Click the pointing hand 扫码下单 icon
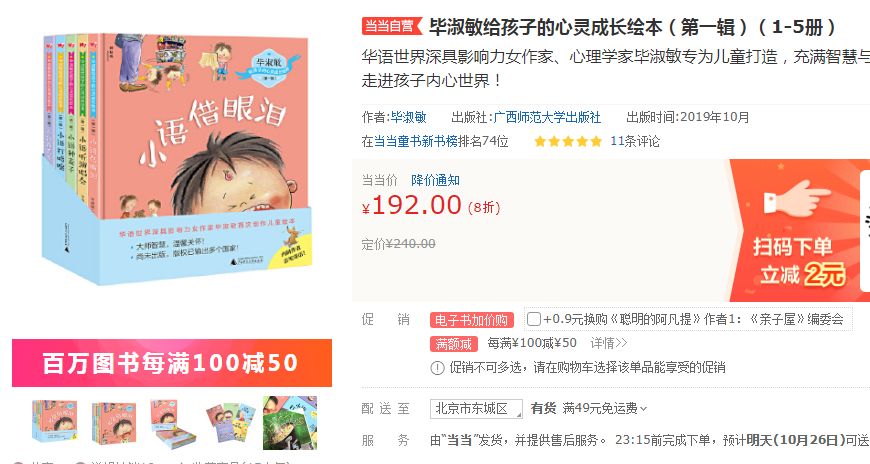This screenshot has width=870, height=464. [x=797, y=201]
